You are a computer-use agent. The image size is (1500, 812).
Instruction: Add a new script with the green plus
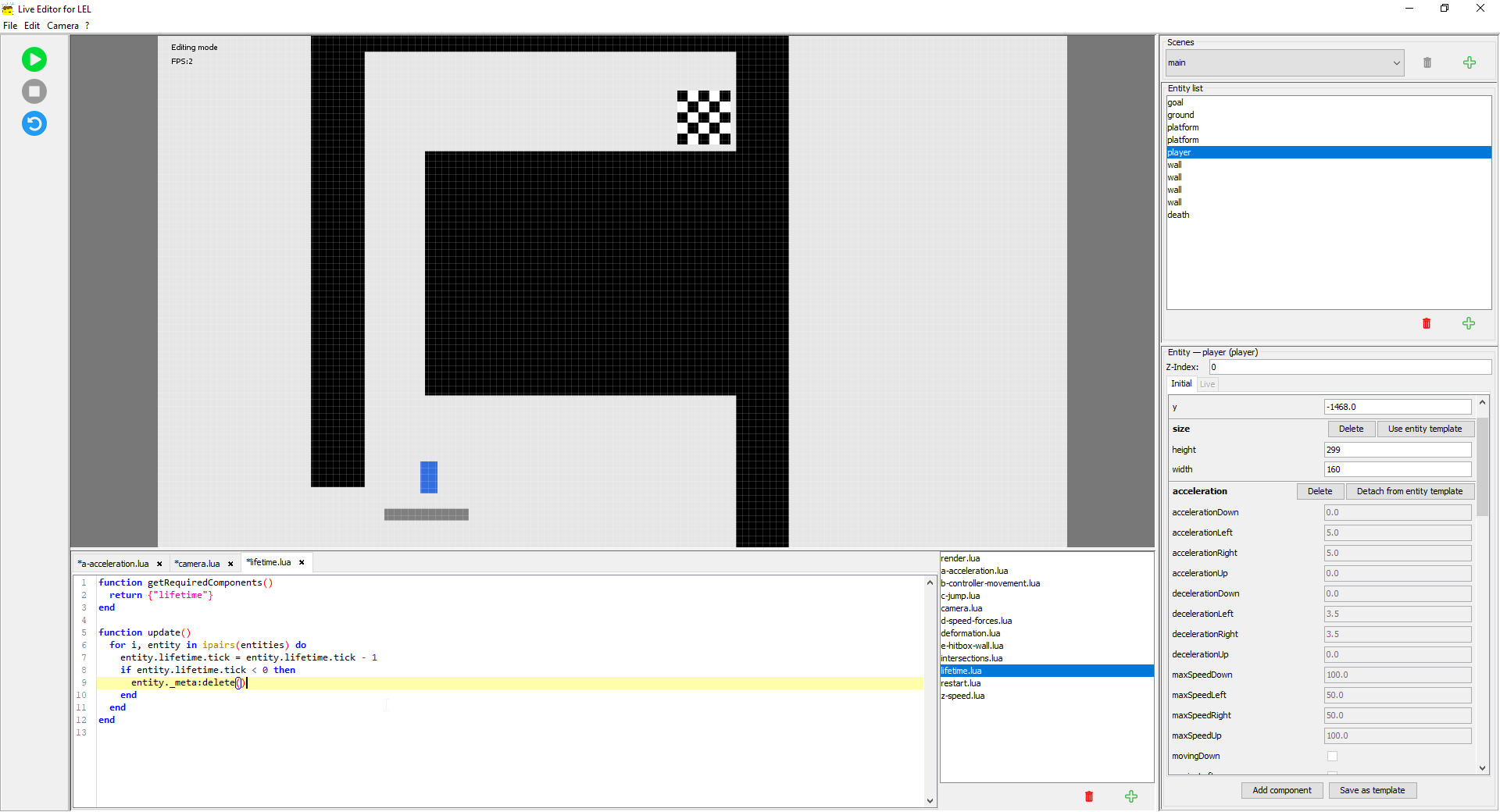(1130, 796)
